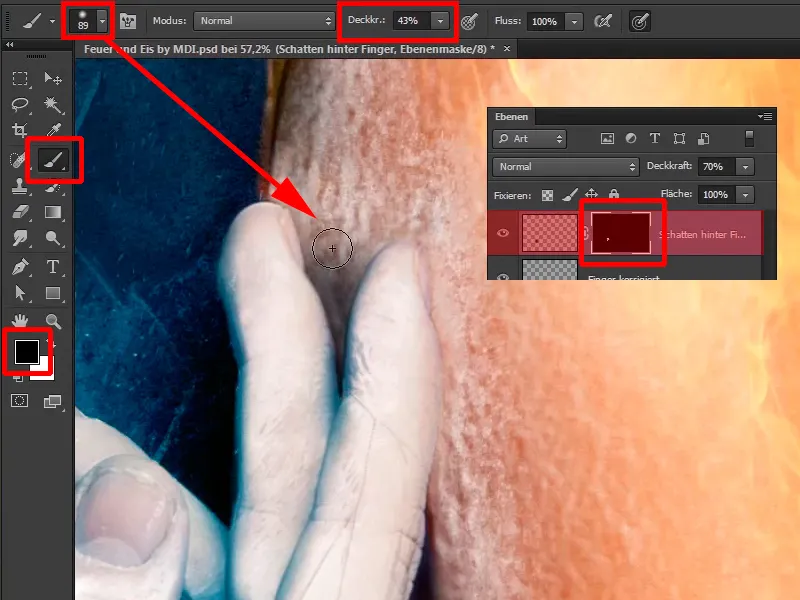800x600 pixels.
Task: Collapse the toolbox with double arrows
Action: tap(10, 45)
